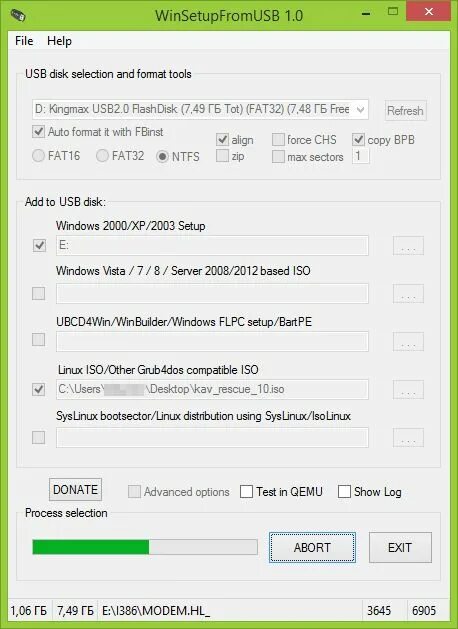Image resolution: width=458 pixels, height=629 pixels.
Task: Minimize the WinSetupFromUSB window
Action: [366, 14]
